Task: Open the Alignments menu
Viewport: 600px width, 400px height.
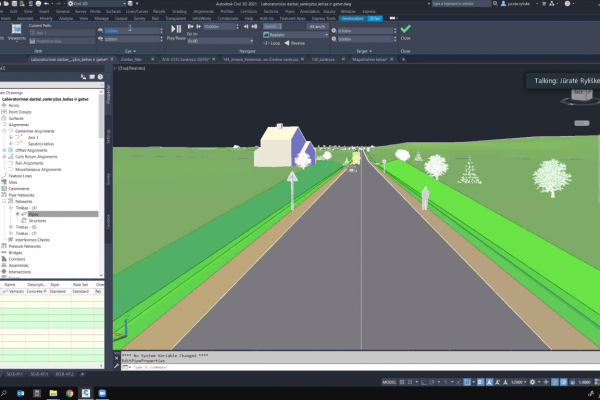Action: (204, 11)
